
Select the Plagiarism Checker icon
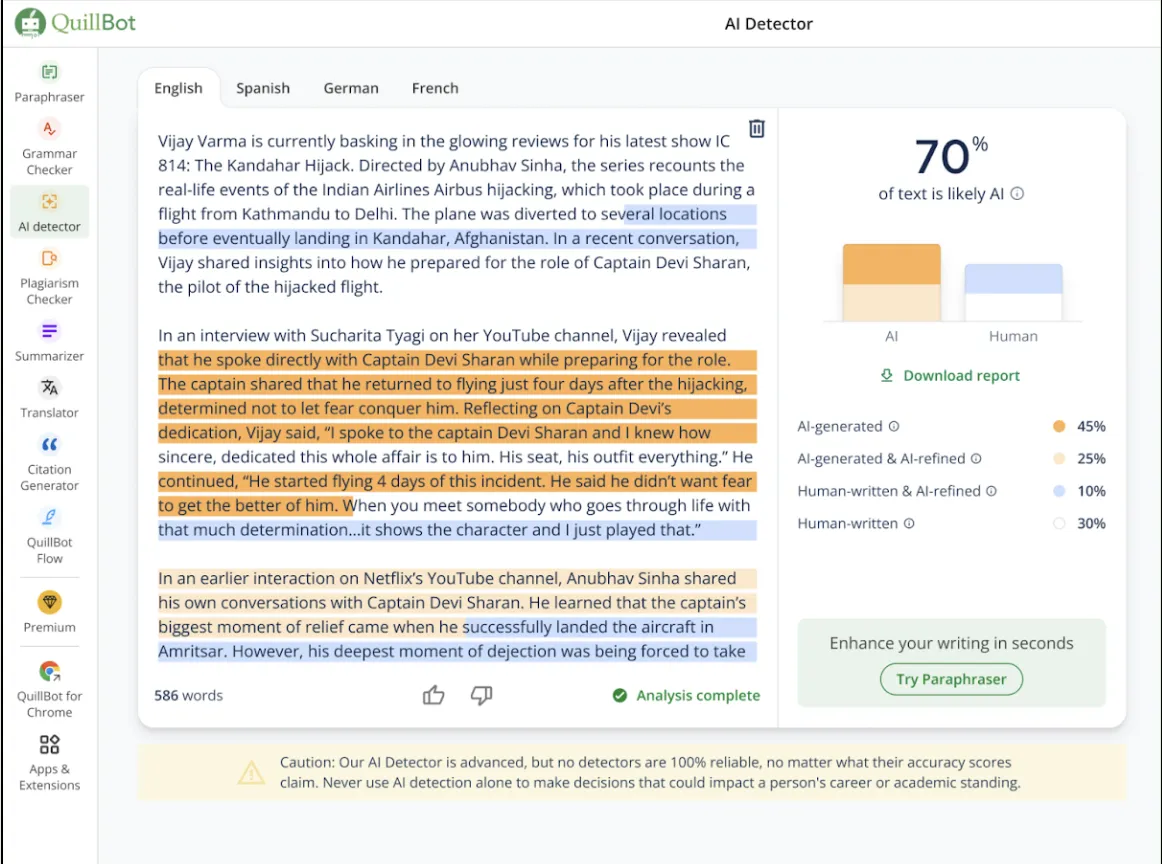click(49, 259)
